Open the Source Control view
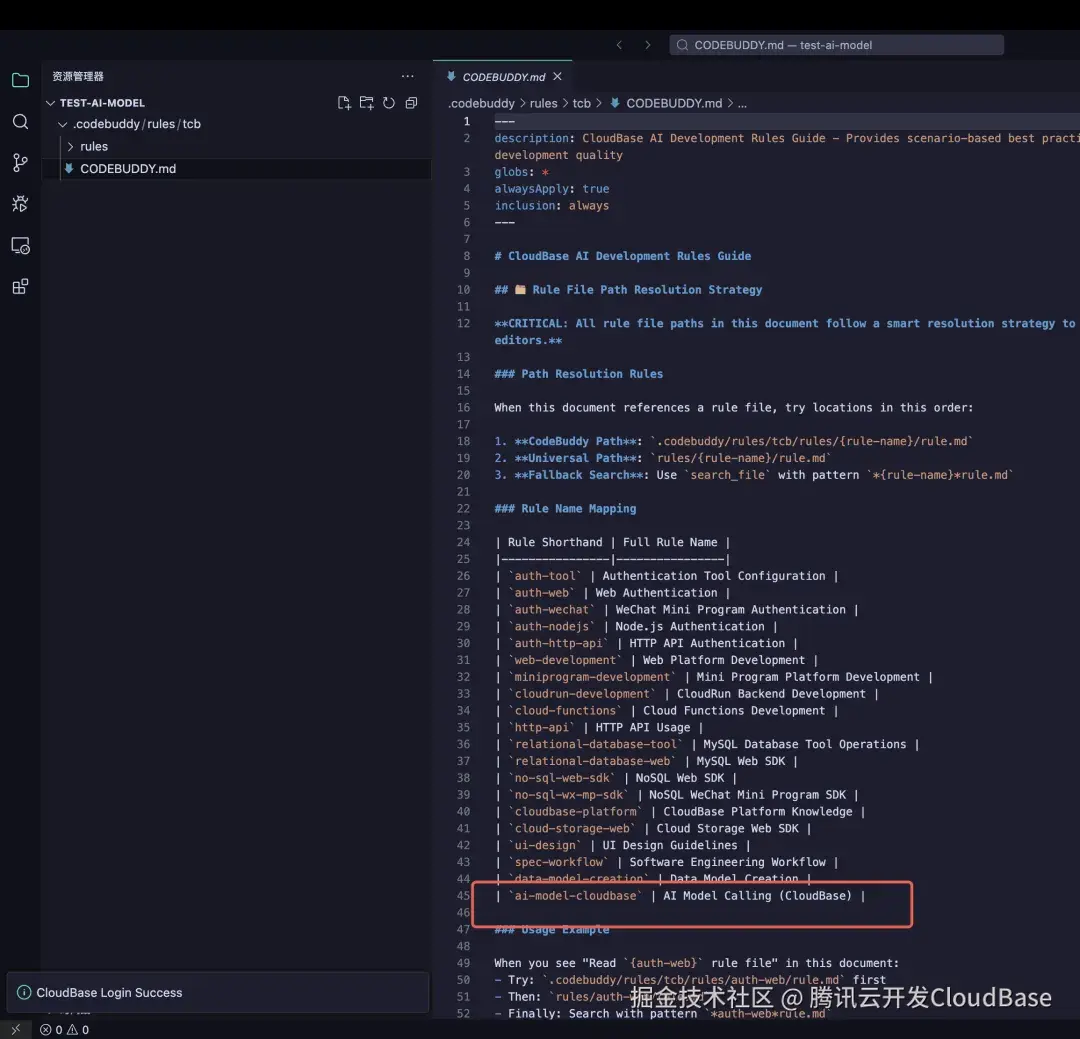Viewport: 1080px width, 1039px height. click(x=20, y=163)
